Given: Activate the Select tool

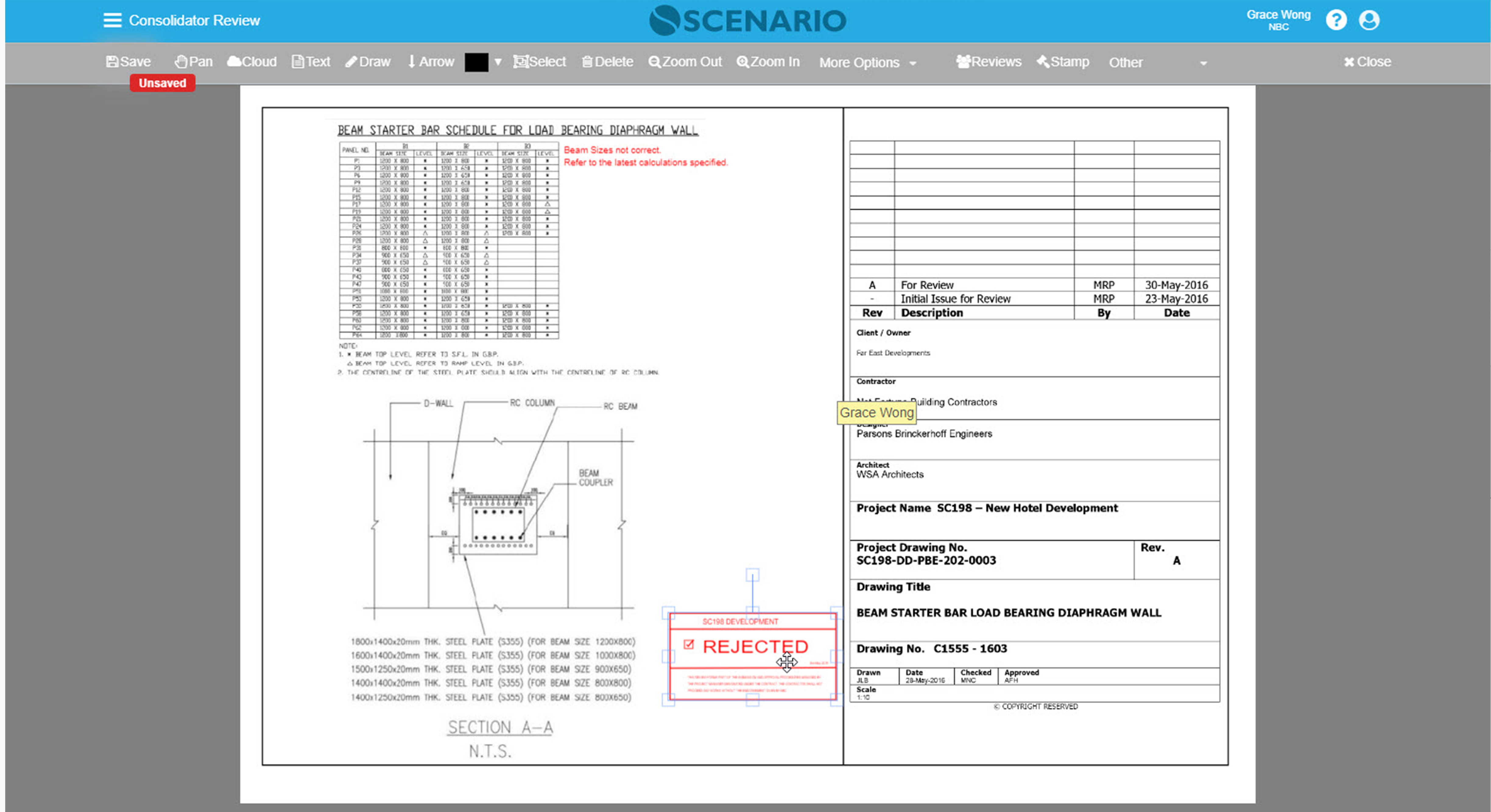Looking at the screenshot, I should pos(539,61).
